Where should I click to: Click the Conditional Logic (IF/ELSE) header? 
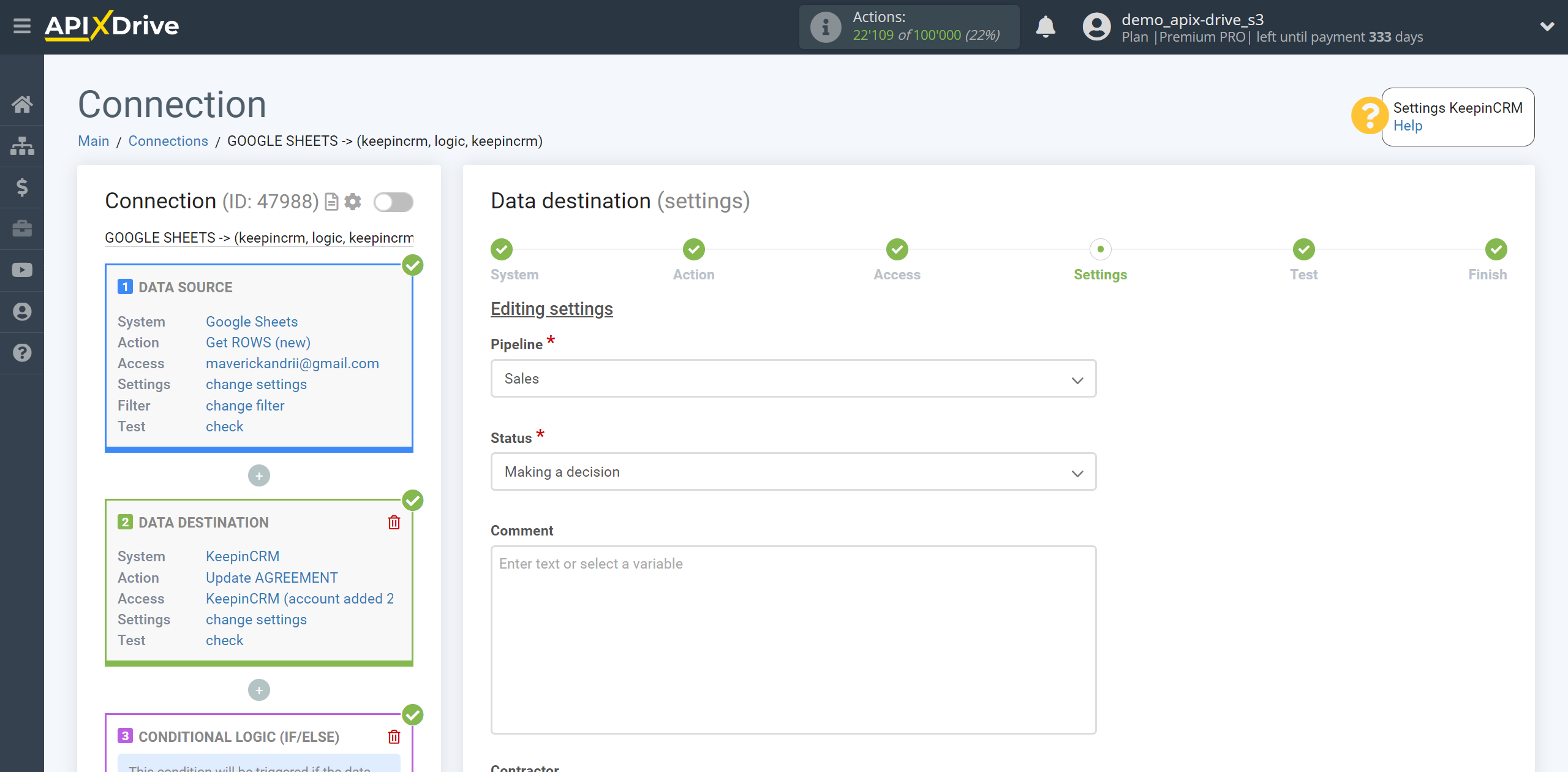click(239, 737)
